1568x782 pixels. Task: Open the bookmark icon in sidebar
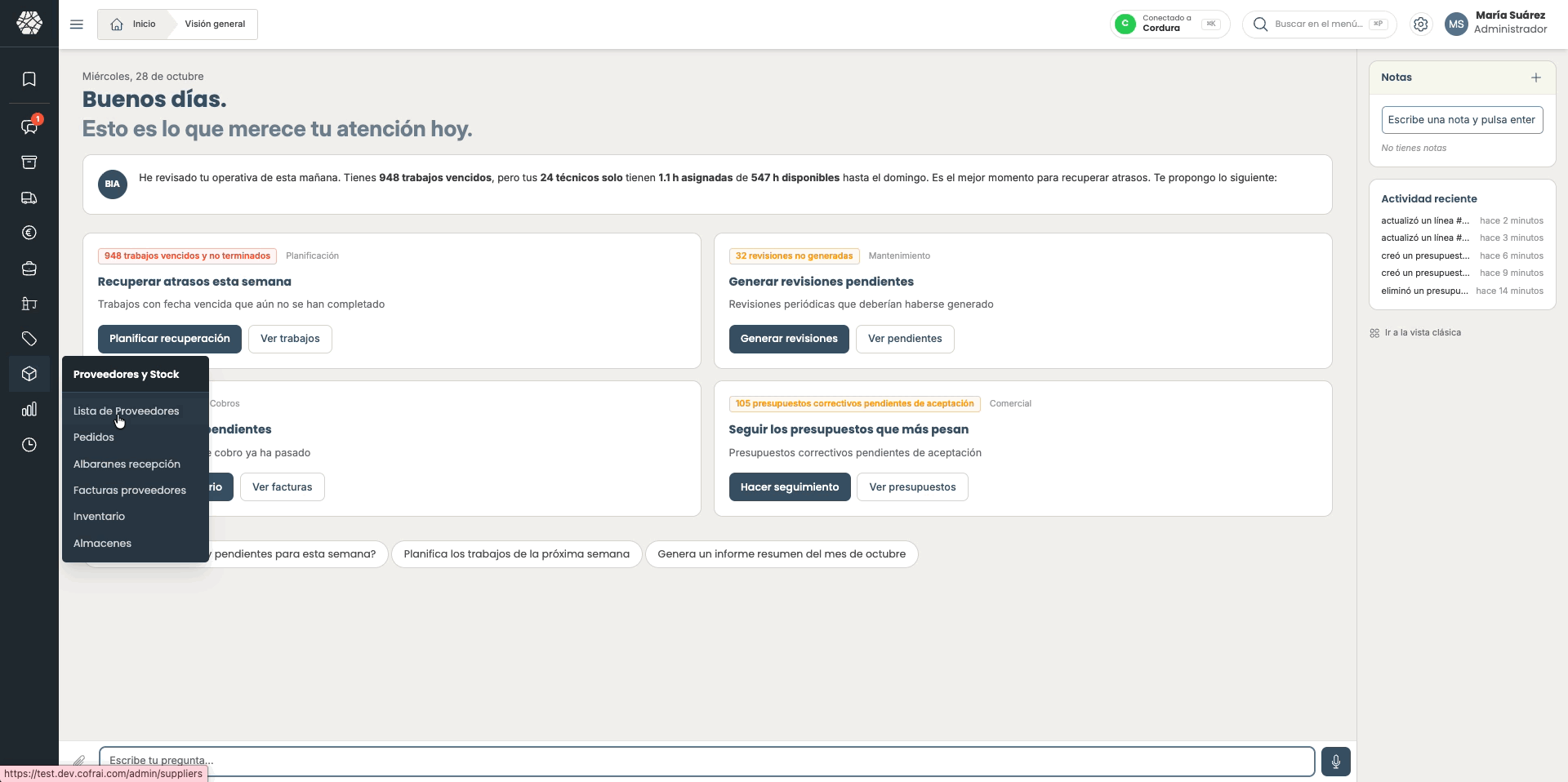[x=29, y=79]
